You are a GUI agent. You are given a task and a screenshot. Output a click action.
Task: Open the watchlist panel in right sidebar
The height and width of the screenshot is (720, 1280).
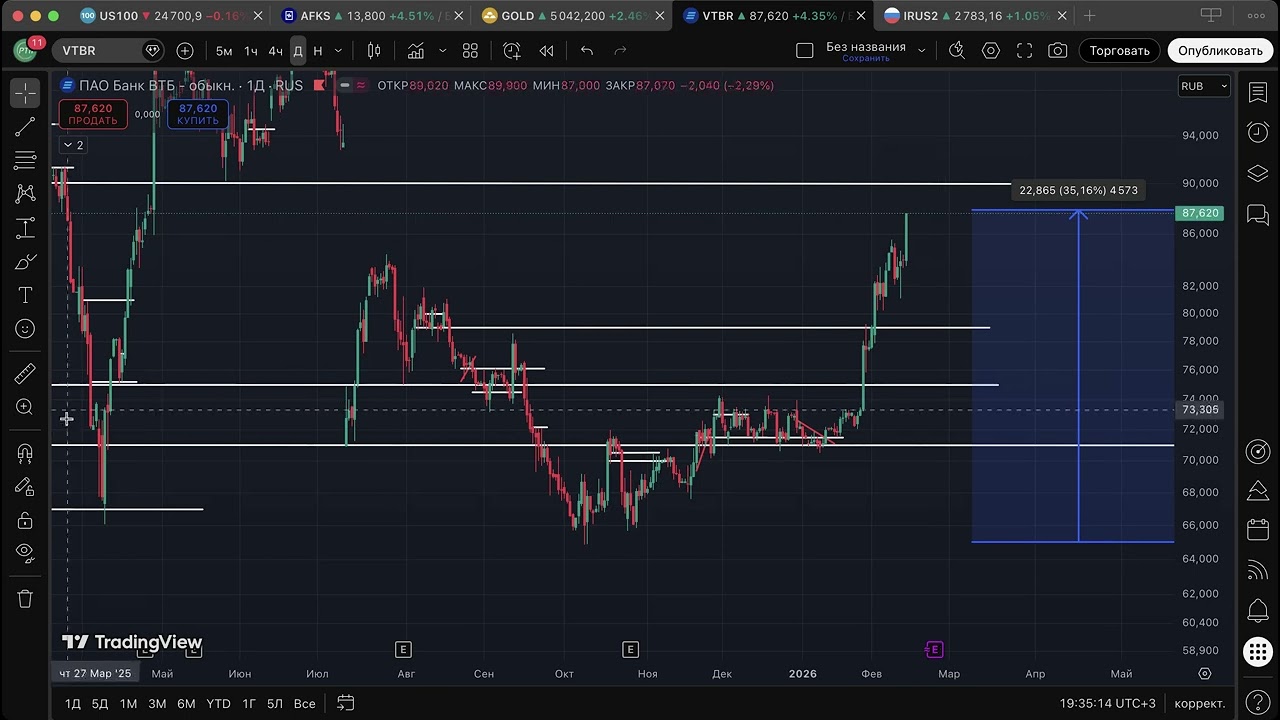coord(1258,93)
